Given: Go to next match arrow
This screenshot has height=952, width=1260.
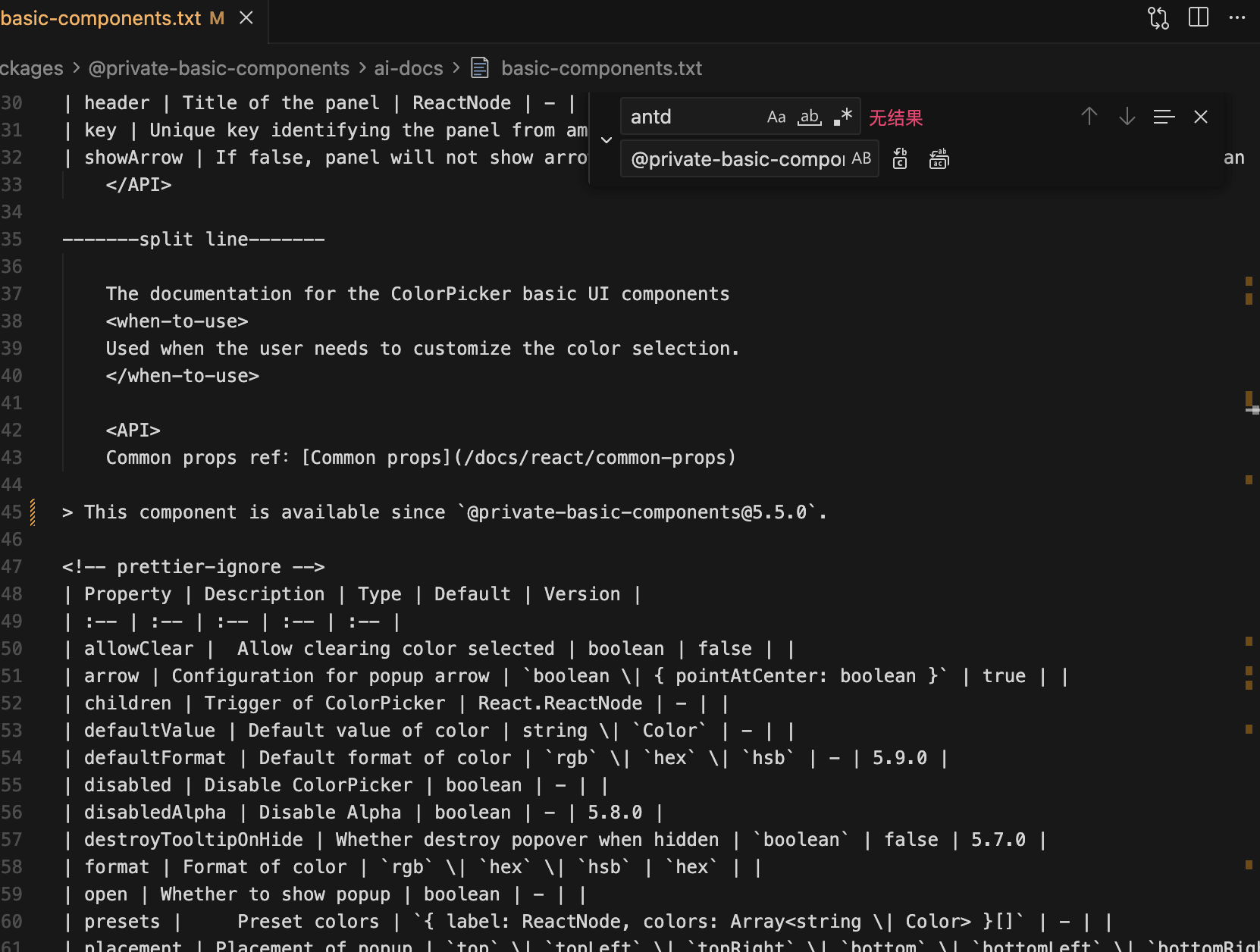Looking at the screenshot, I should [1127, 117].
